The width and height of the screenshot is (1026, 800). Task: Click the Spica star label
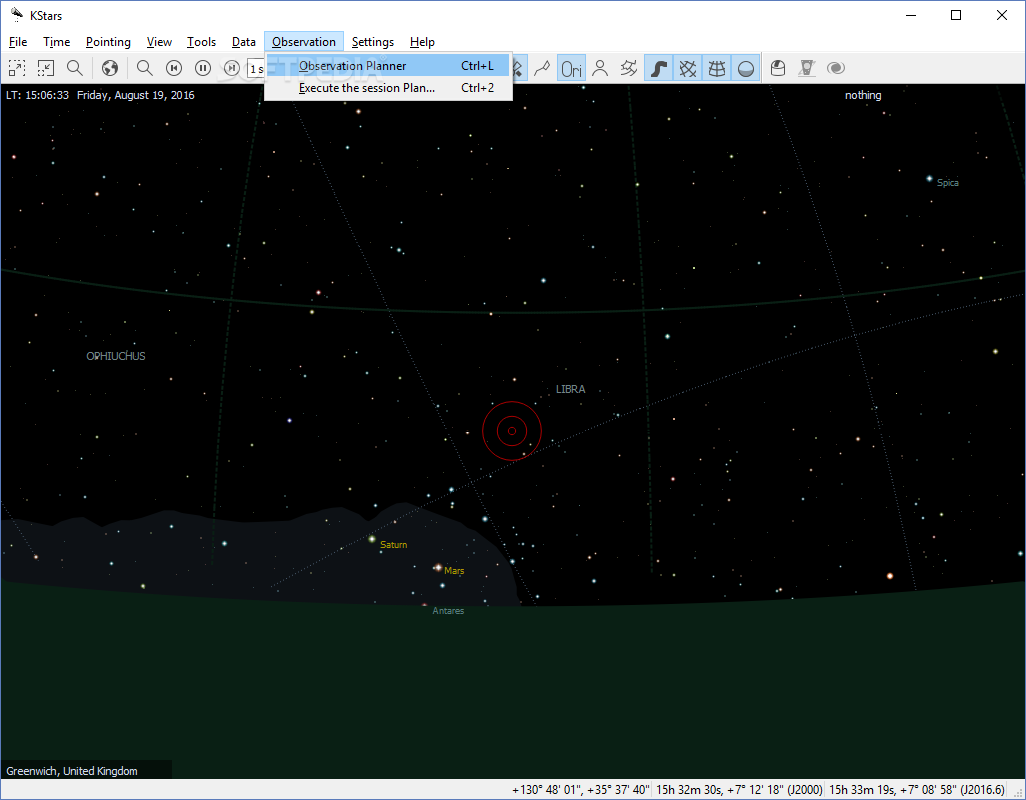click(947, 183)
